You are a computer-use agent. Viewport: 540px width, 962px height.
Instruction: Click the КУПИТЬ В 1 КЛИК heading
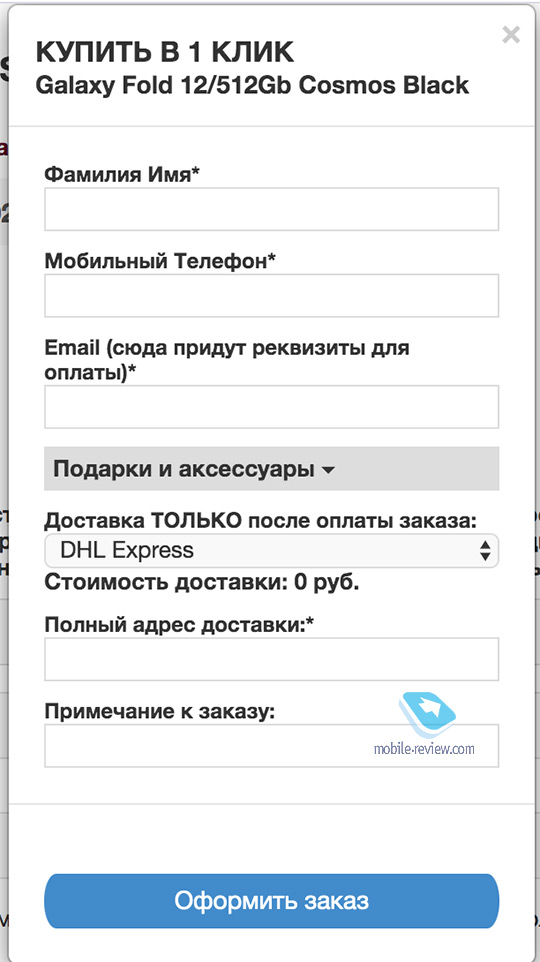pyautogui.click(x=165, y=53)
